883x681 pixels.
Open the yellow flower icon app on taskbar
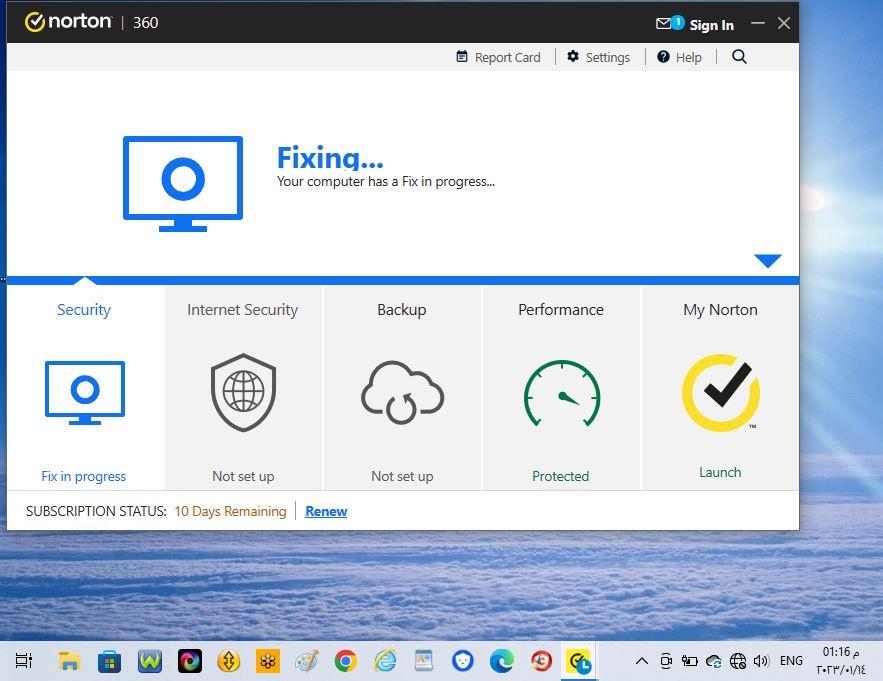click(x=267, y=661)
